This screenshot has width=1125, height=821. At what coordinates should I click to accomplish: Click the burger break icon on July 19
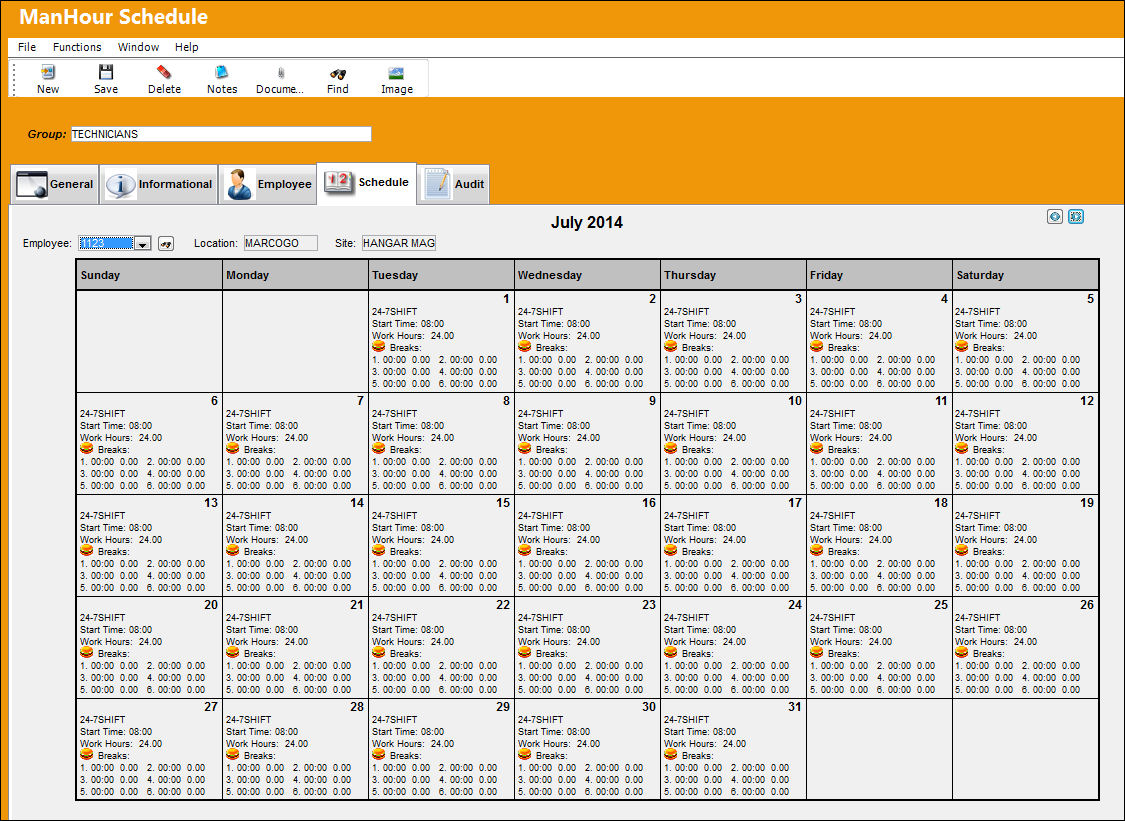pos(961,550)
